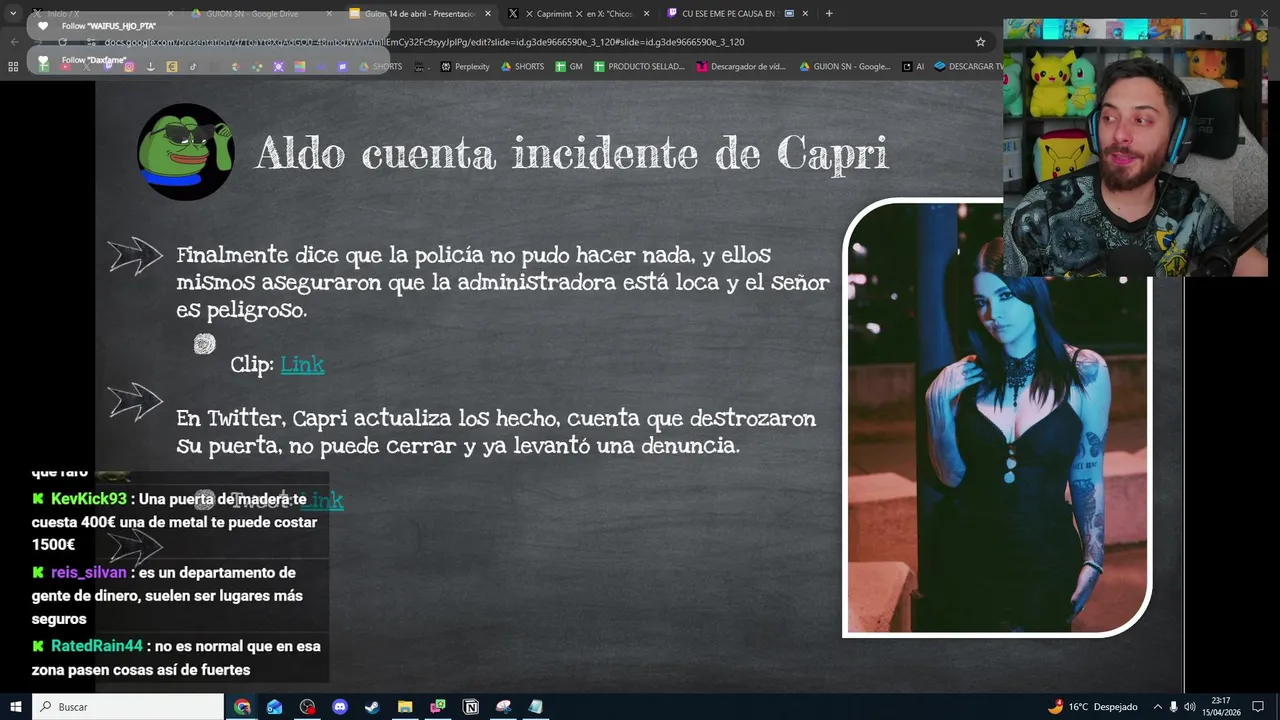Open the notification center icon

coord(1258,707)
